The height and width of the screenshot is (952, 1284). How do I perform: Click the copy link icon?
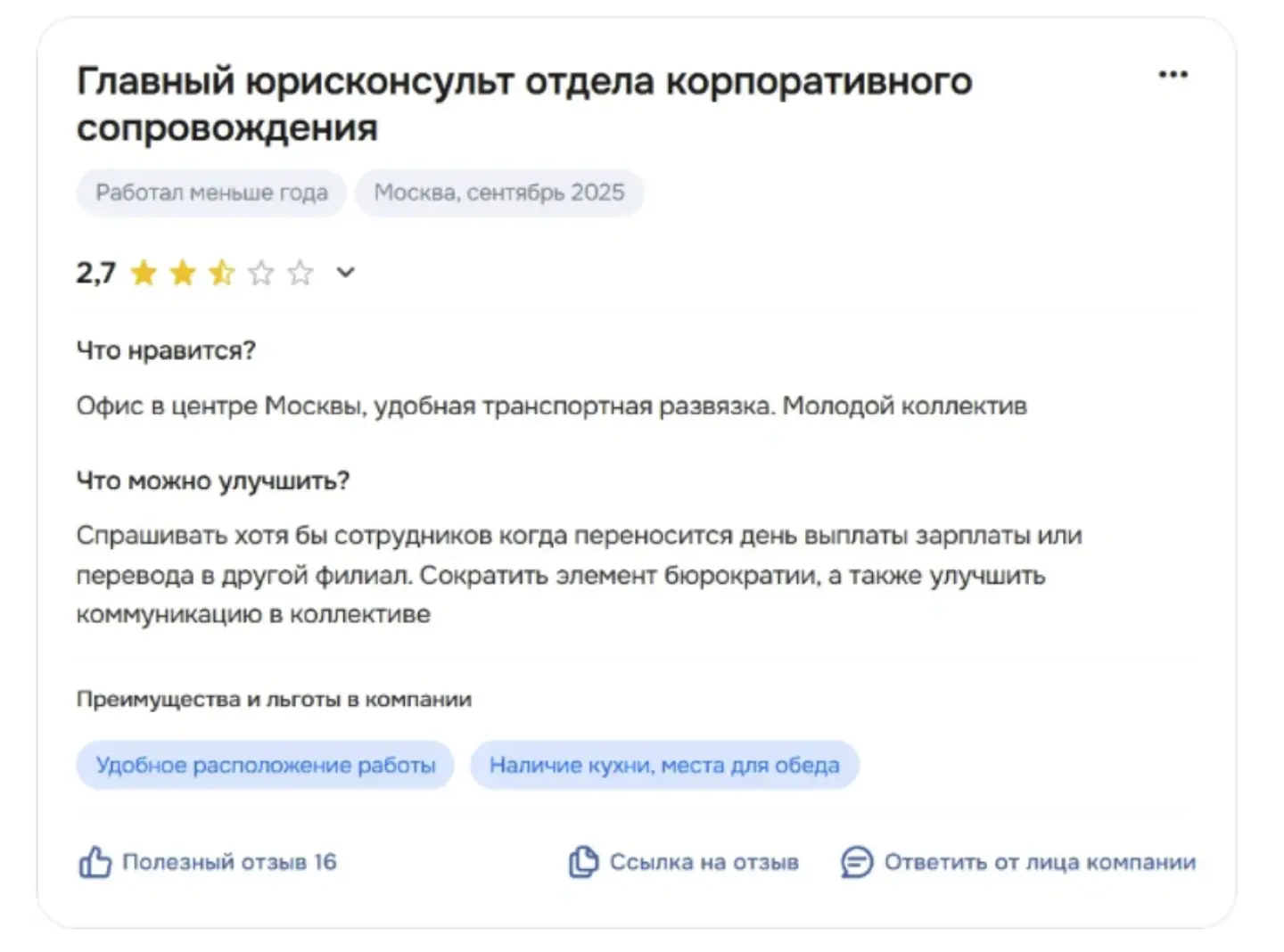tap(583, 862)
